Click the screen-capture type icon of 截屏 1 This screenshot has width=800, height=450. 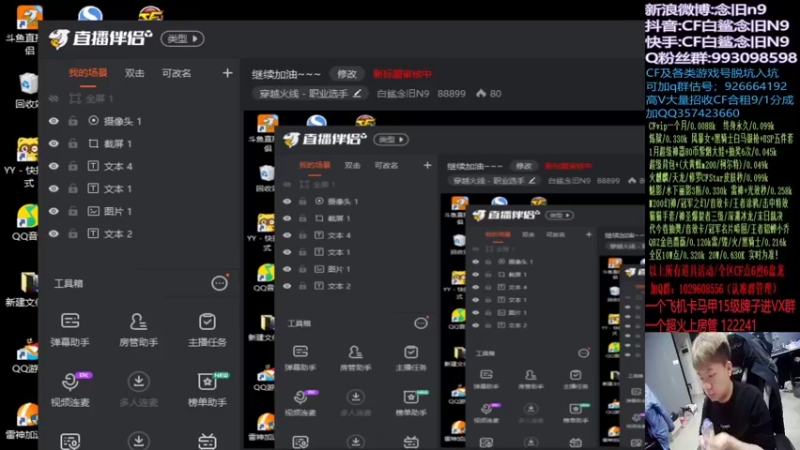pyautogui.click(x=93, y=143)
